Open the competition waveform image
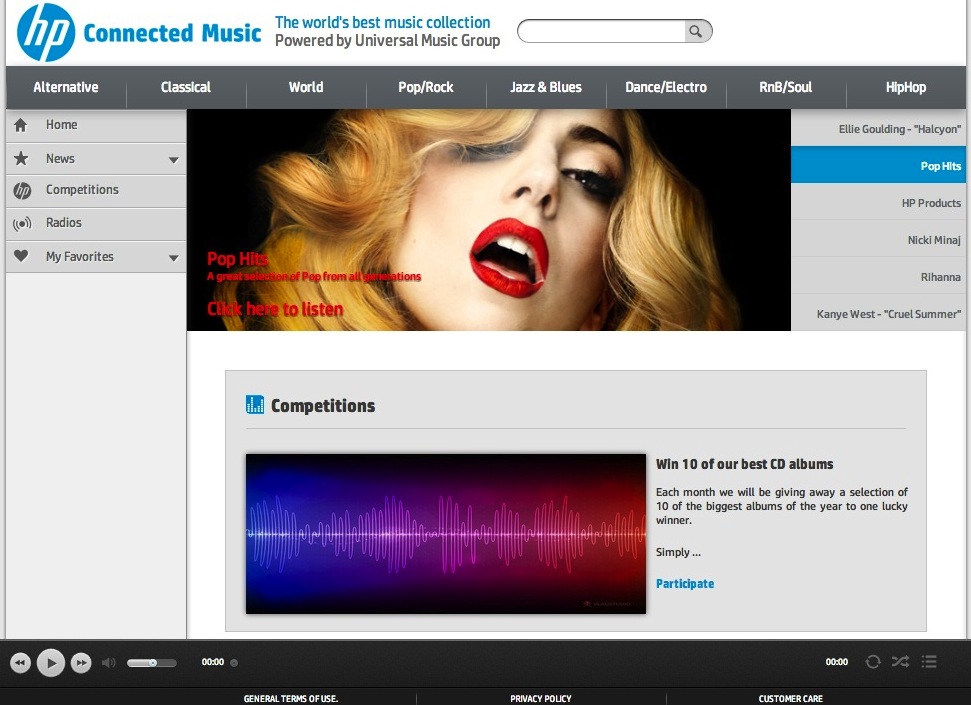Image resolution: width=971 pixels, height=705 pixels. (x=446, y=534)
